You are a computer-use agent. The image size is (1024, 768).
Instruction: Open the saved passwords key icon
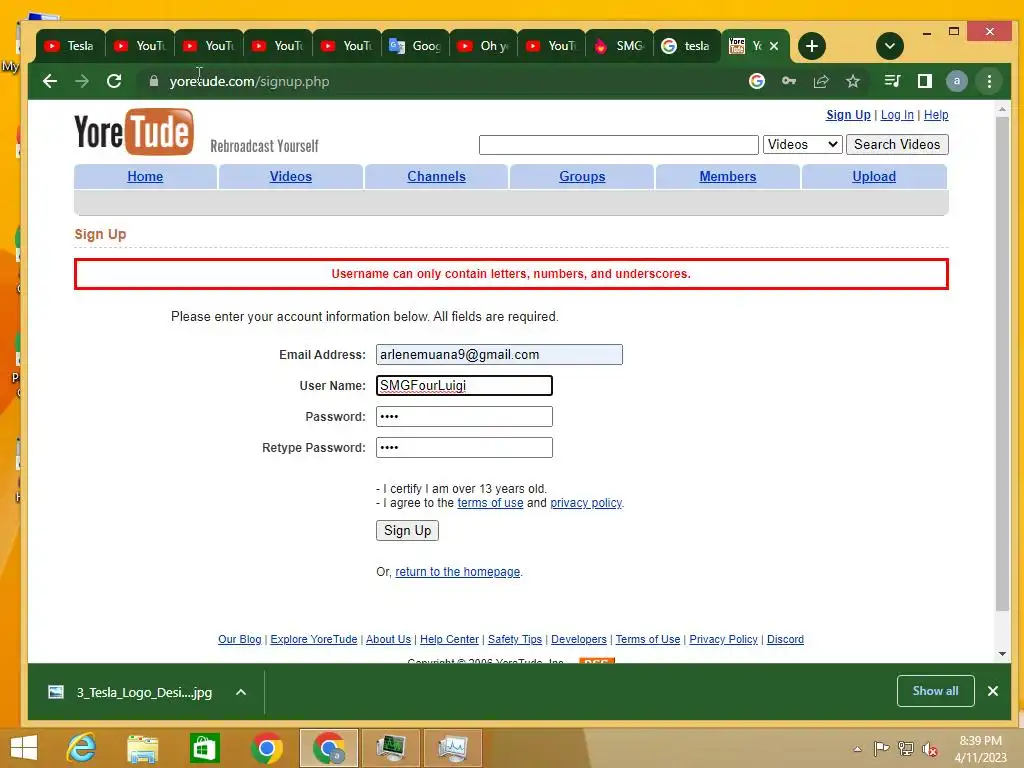(x=789, y=81)
